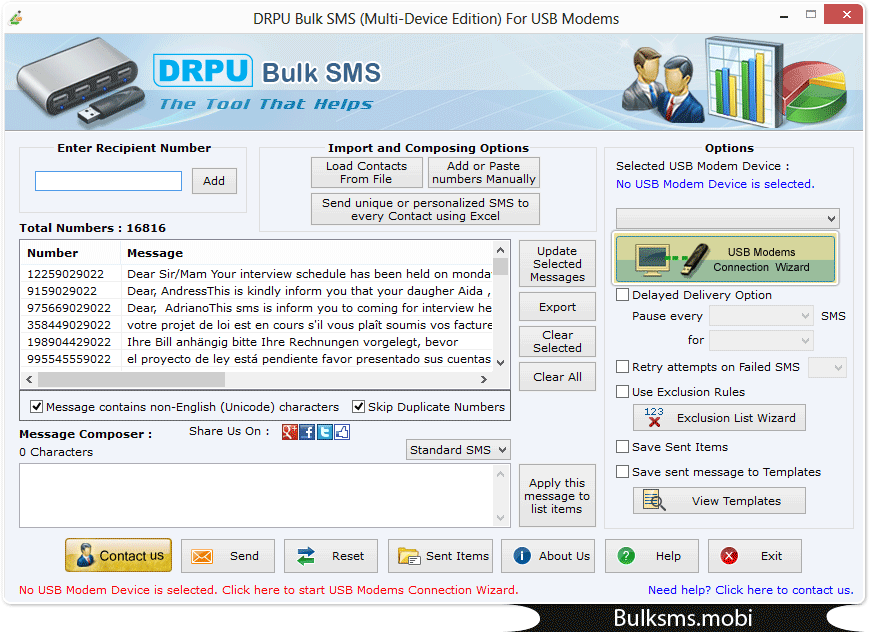The height and width of the screenshot is (632, 869).
Task: Click Add recipient number button
Action: tap(214, 181)
